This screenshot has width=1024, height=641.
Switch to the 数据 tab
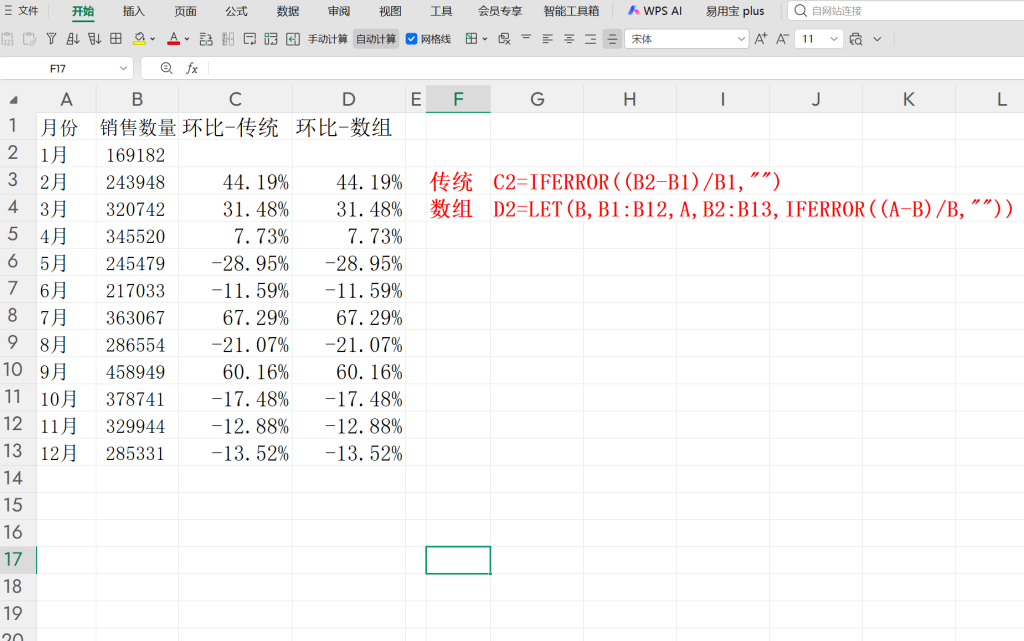288,11
